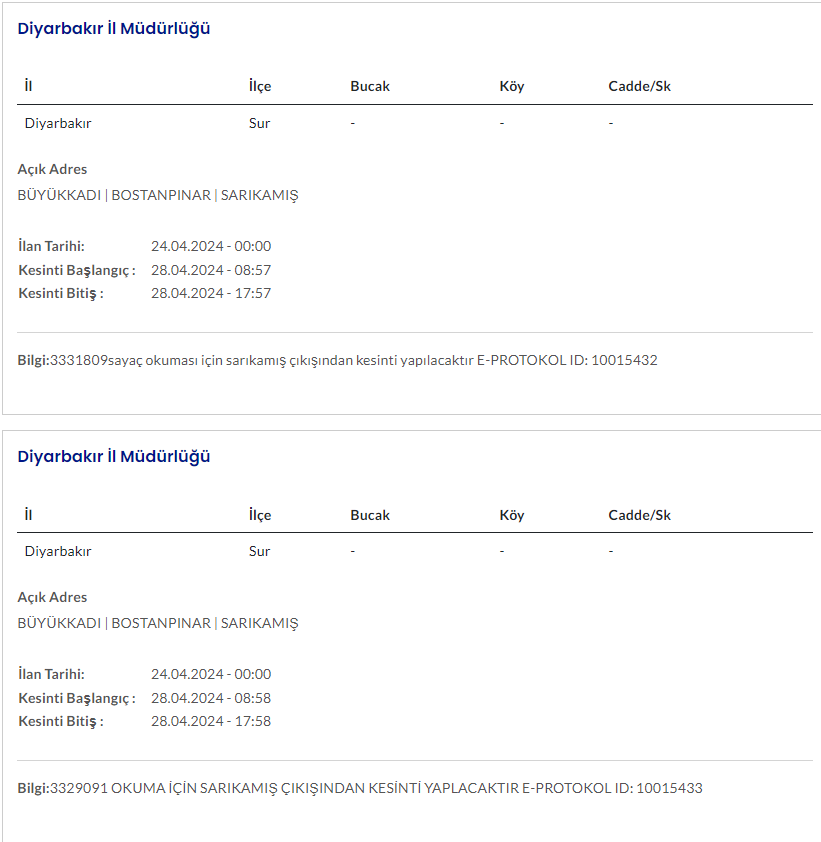Click the outage end time 28.04.2024 - 17:57
Viewport: 821px width, 842px height.
coord(211,294)
